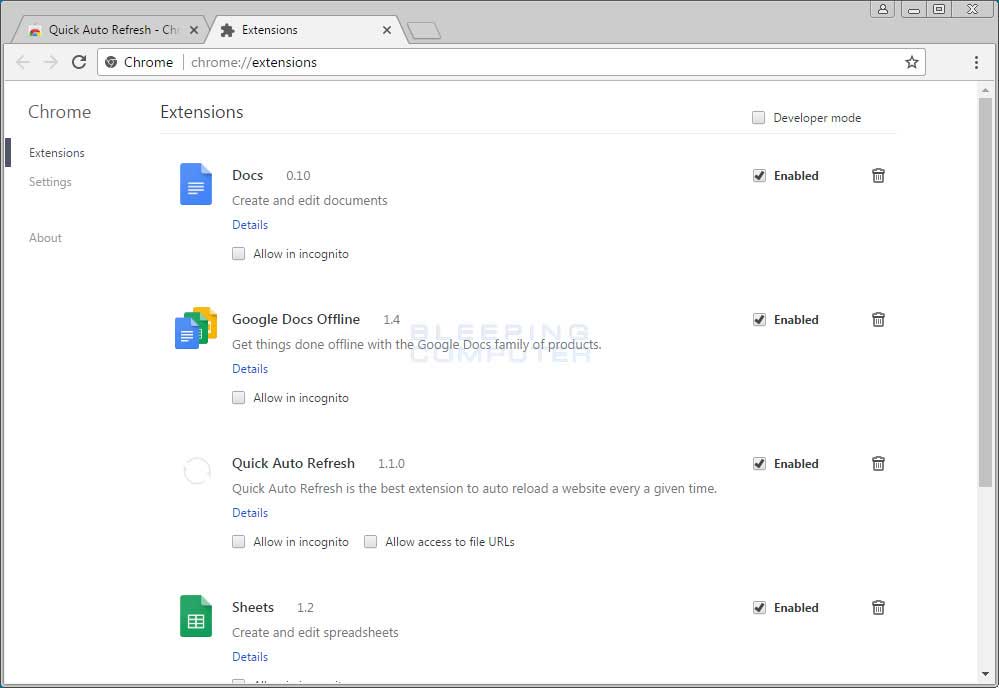Click the scrollbar down arrow
999x688 pixels.
(x=985, y=674)
